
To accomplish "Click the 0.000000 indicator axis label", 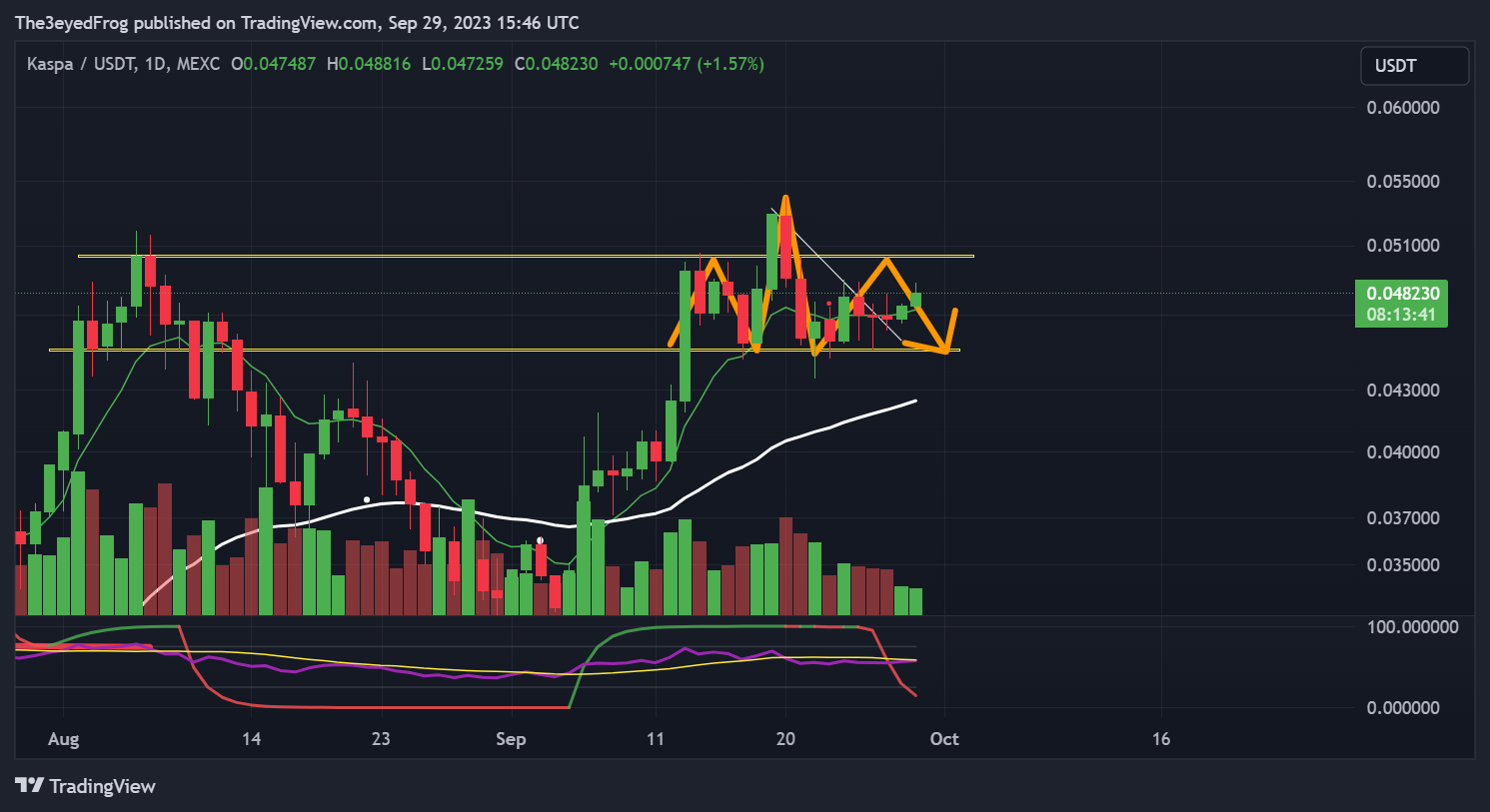I will point(1403,708).
